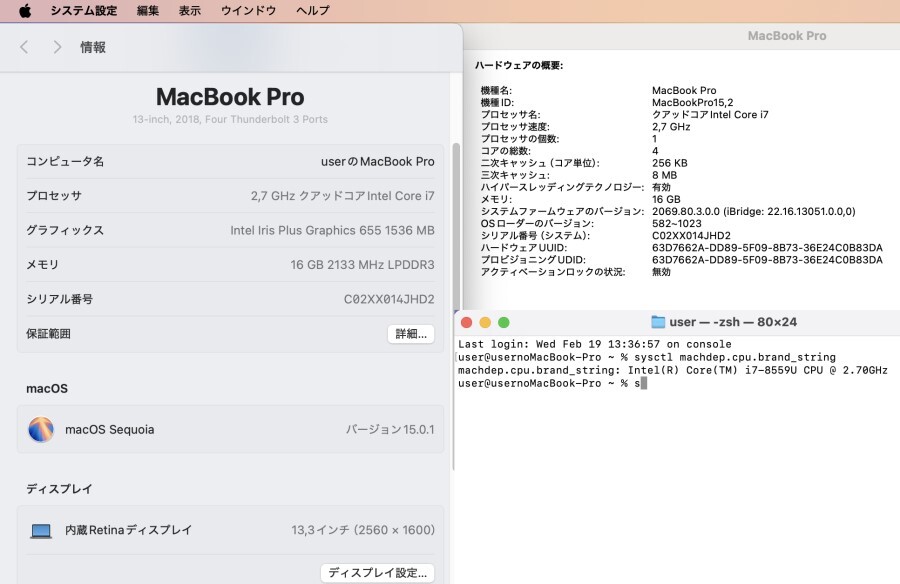Minimize Terminal with the yellow button

point(485,323)
